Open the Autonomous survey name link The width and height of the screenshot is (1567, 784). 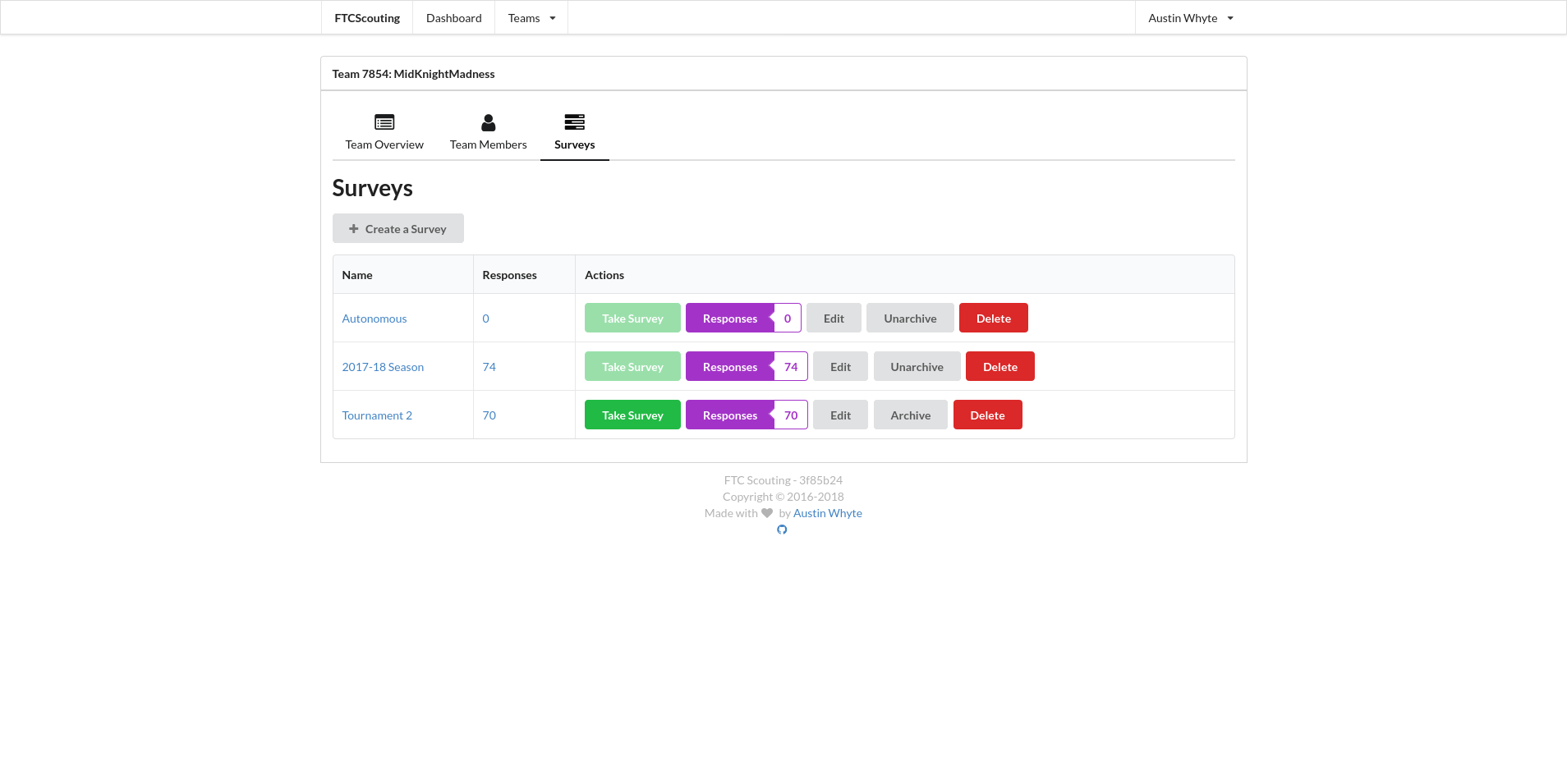[x=375, y=319]
